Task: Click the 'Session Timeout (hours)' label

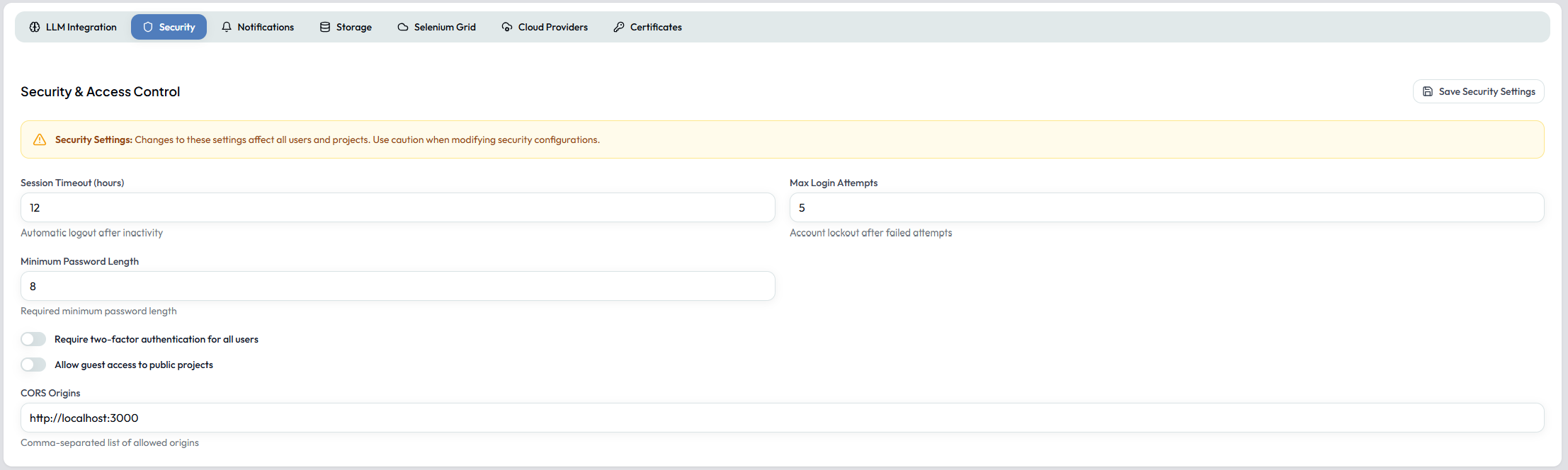Action: (x=72, y=183)
